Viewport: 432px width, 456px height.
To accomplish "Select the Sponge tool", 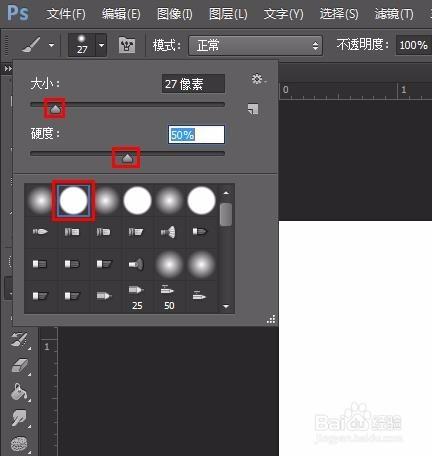I will coord(19,445).
